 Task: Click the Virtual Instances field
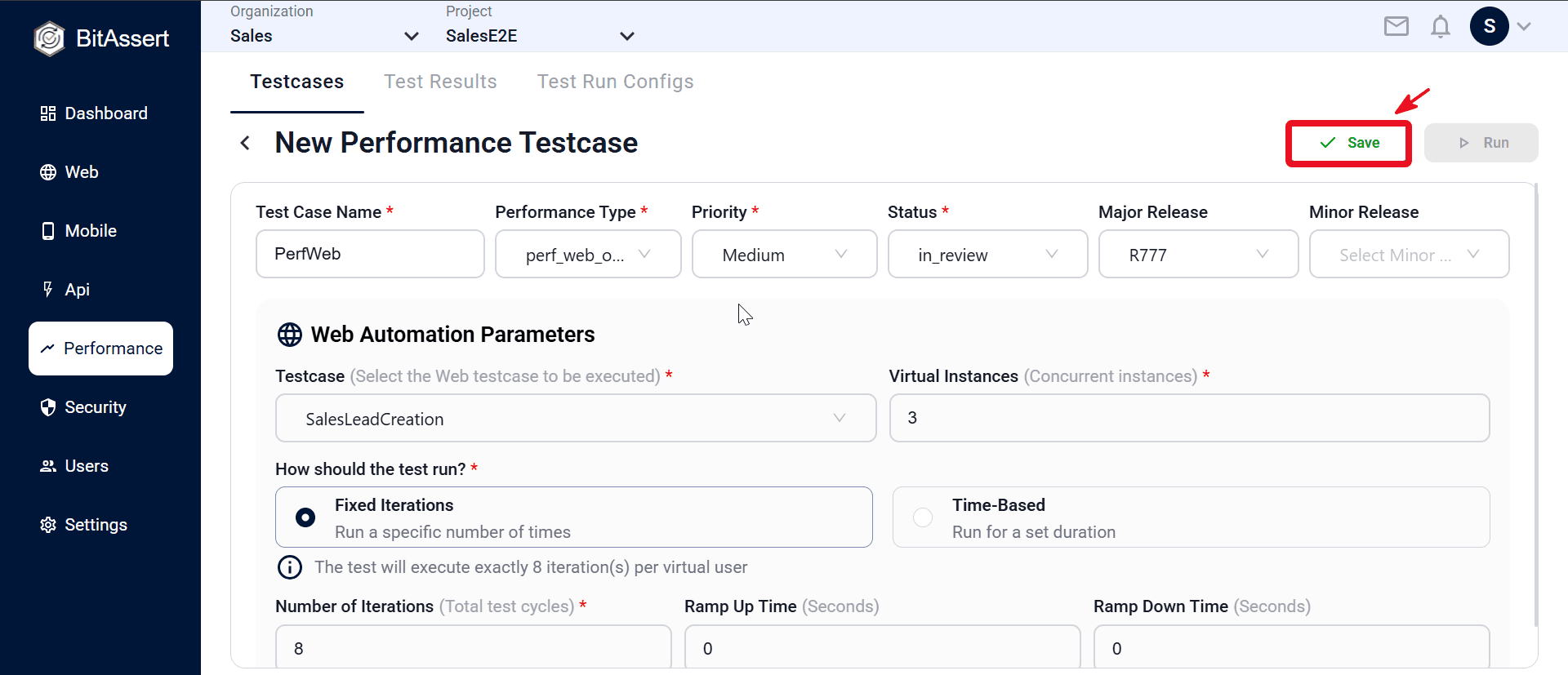[1189, 418]
